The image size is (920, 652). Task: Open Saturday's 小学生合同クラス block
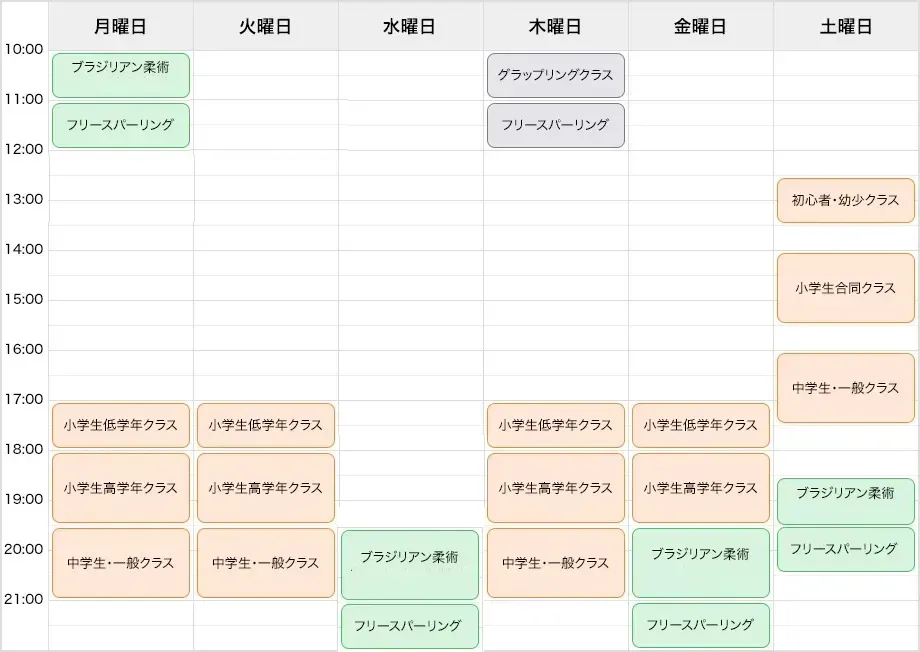[845, 287]
